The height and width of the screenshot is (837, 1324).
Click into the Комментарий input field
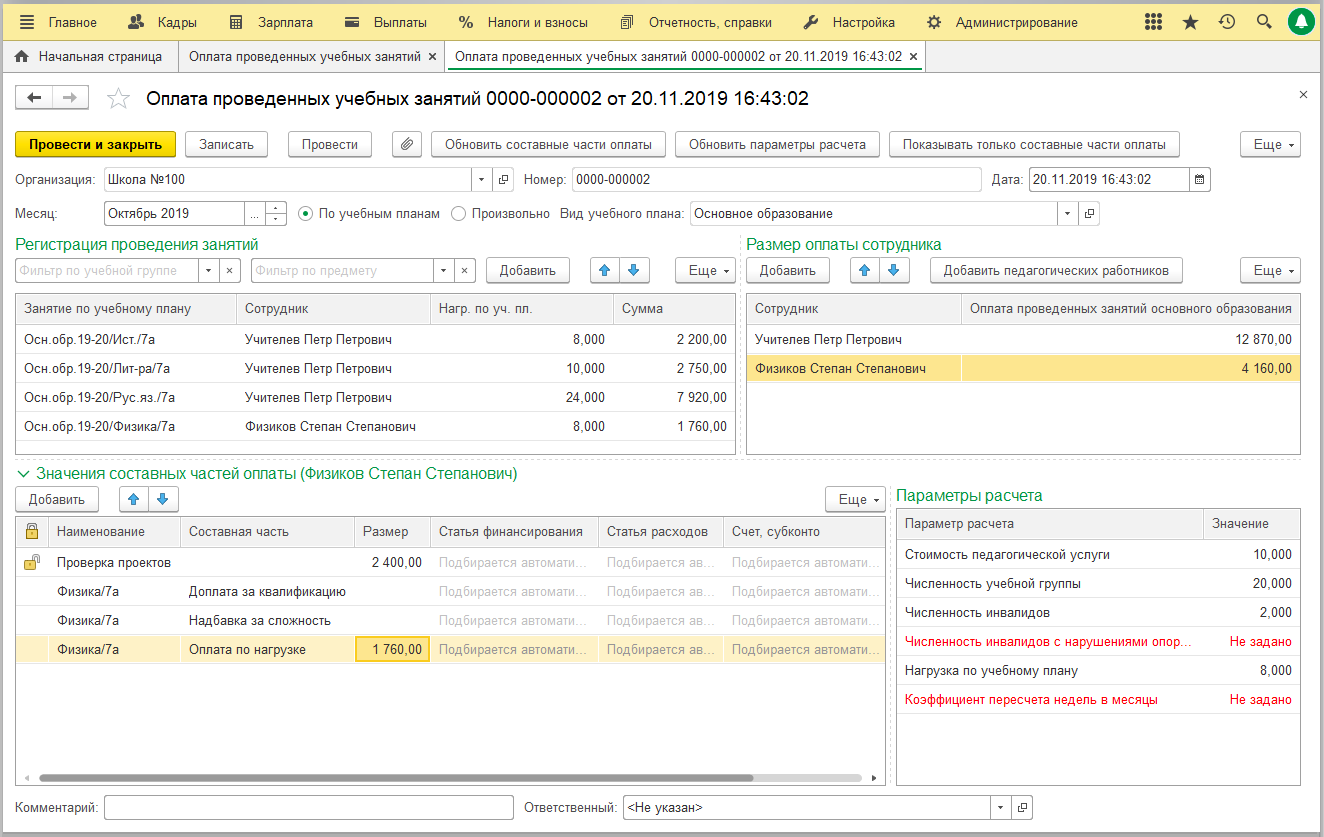[x=308, y=807]
